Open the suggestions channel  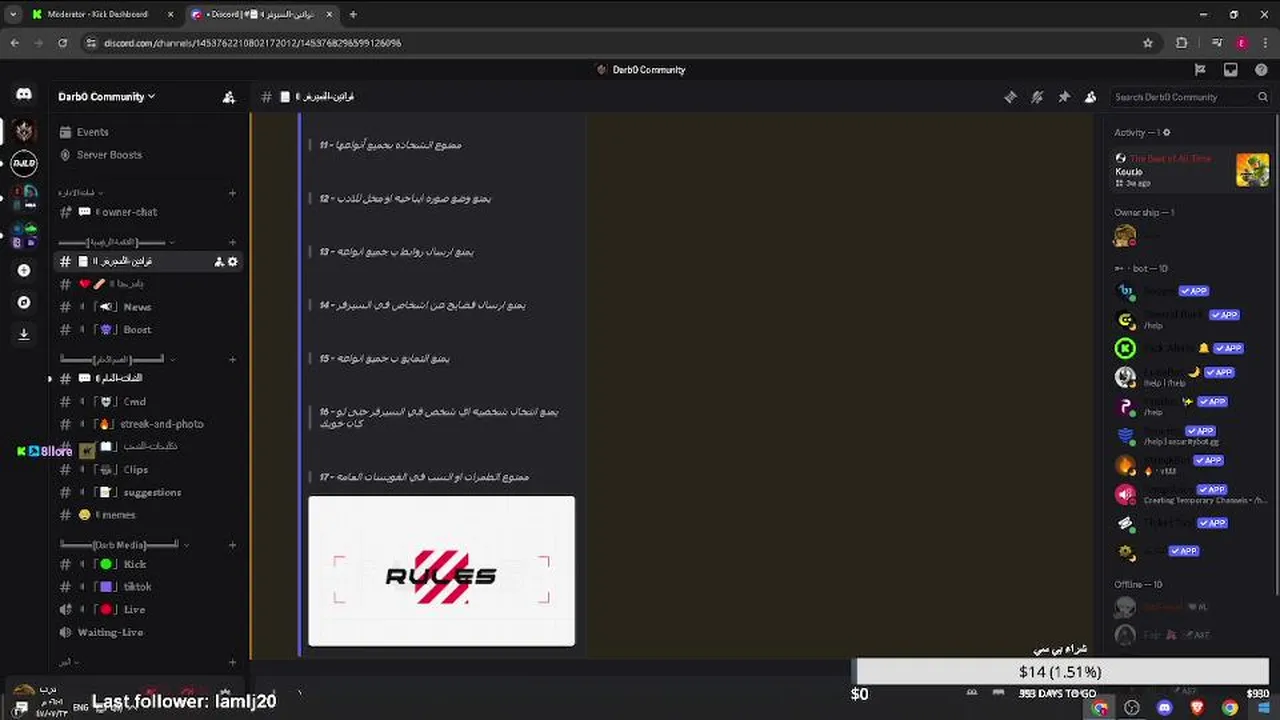145,493
